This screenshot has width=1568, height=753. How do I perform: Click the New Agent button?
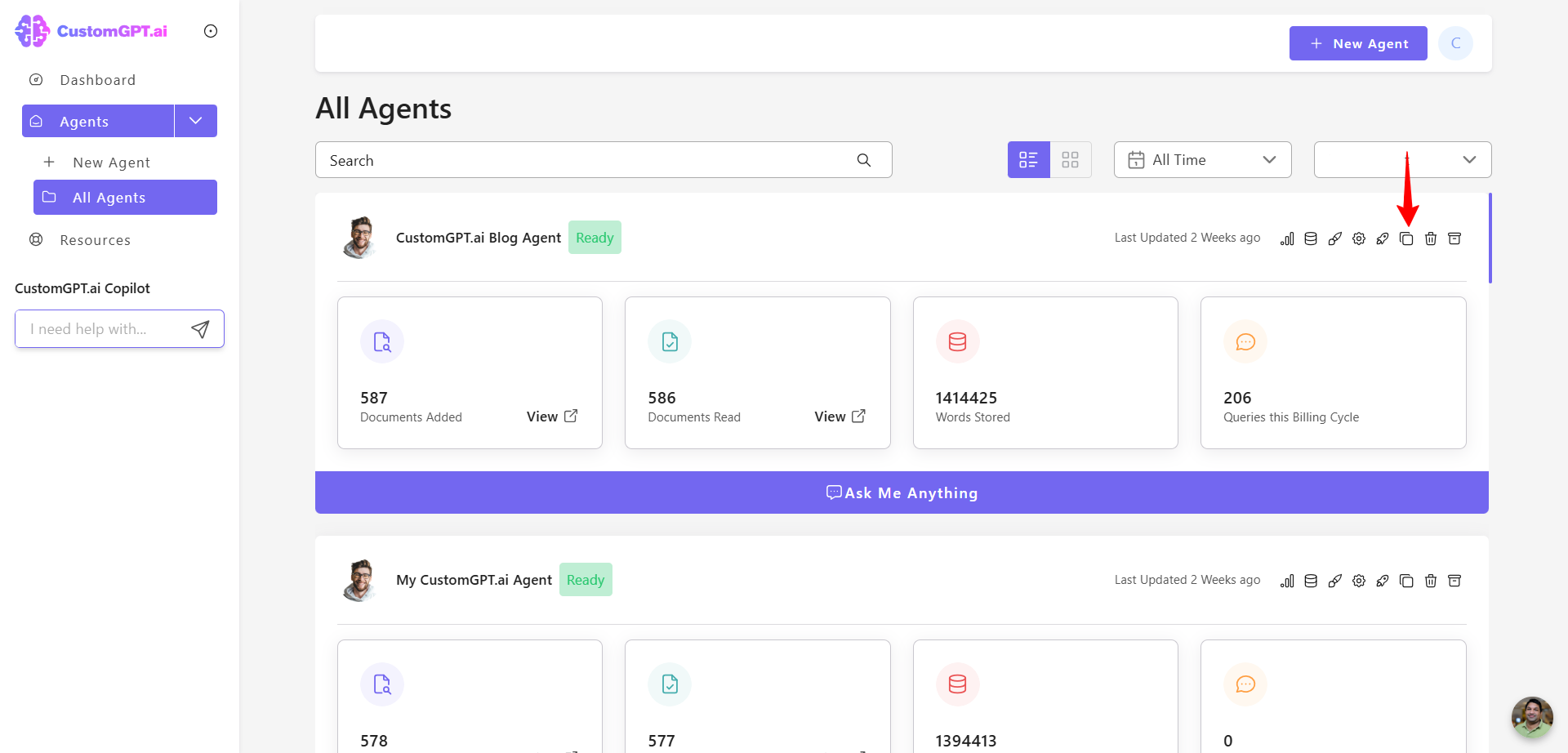point(1358,43)
